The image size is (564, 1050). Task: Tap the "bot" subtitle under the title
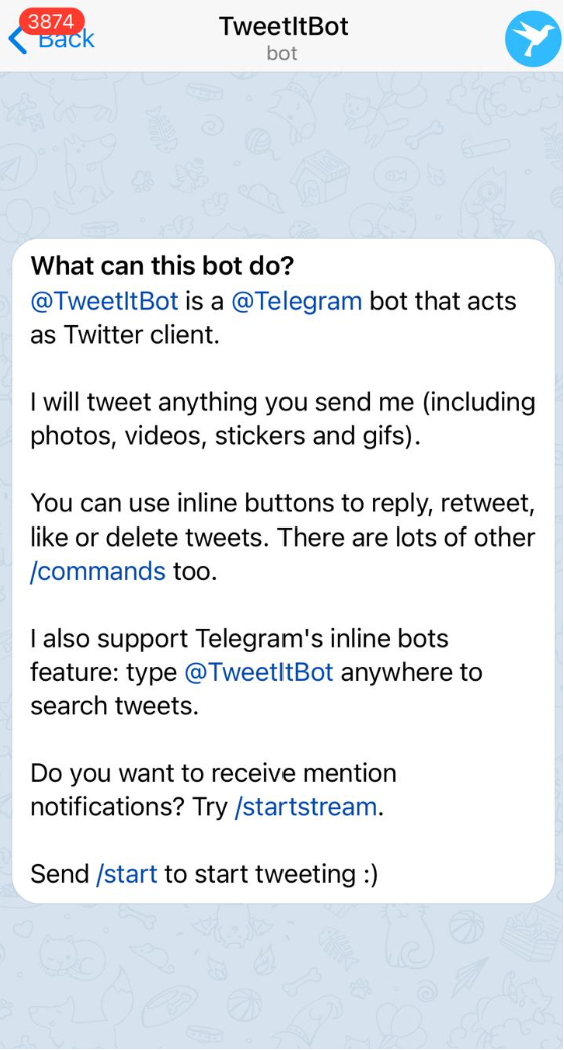(282, 53)
